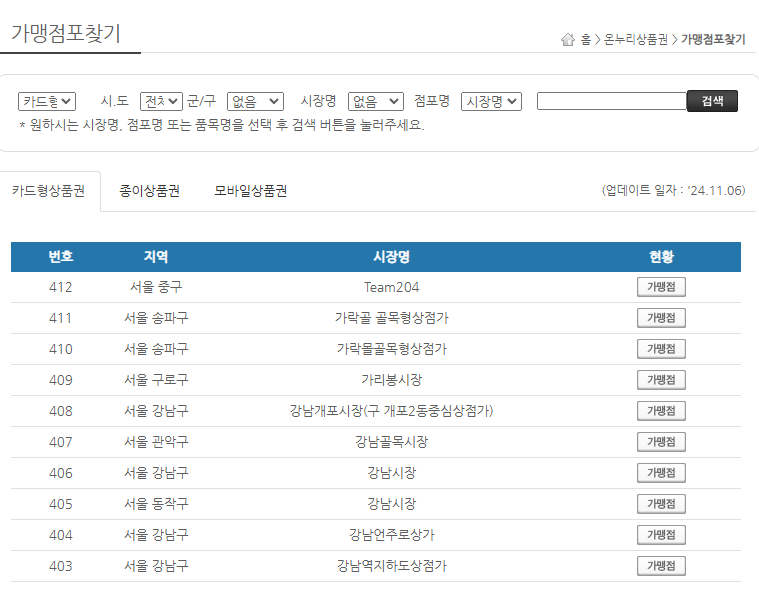The width and height of the screenshot is (759, 592).
Task: Expand the 군/구 dropdown
Action: point(255,102)
